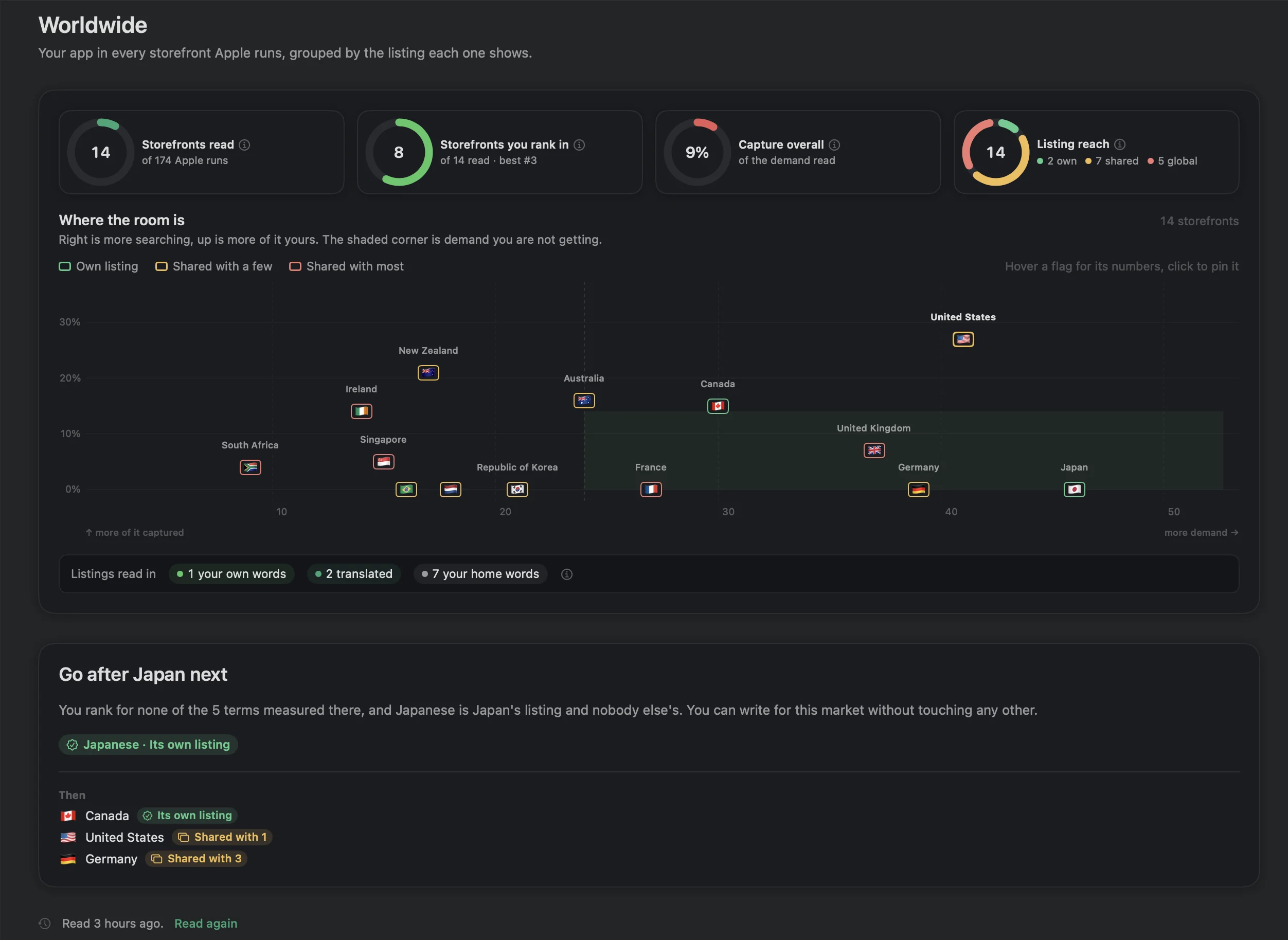Pin the Republic of Korea flag marker
Image resolution: width=1288 pixels, height=940 pixels.
click(517, 490)
